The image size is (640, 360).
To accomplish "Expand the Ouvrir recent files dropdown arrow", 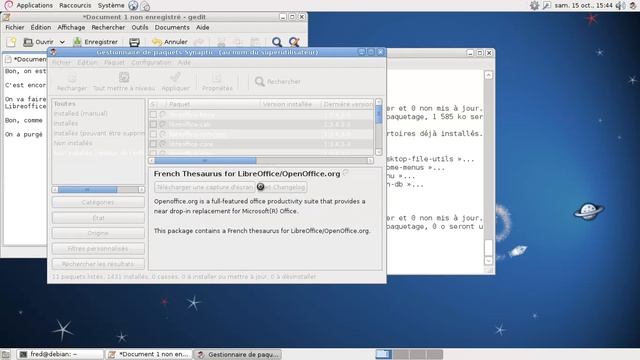I will pyautogui.click(x=62, y=42).
